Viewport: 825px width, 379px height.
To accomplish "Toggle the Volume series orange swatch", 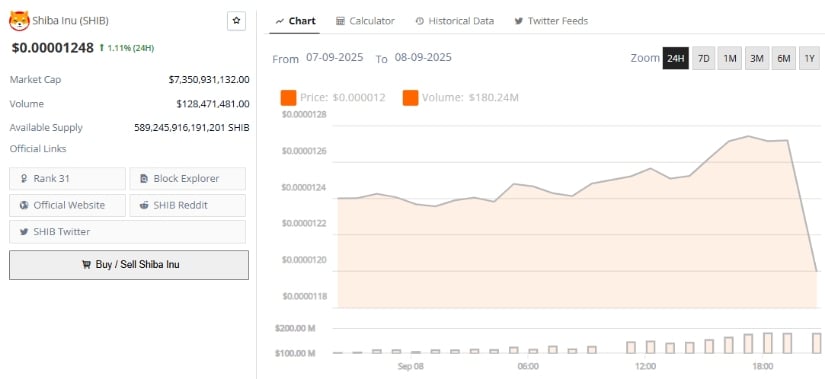I will pos(410,98).
